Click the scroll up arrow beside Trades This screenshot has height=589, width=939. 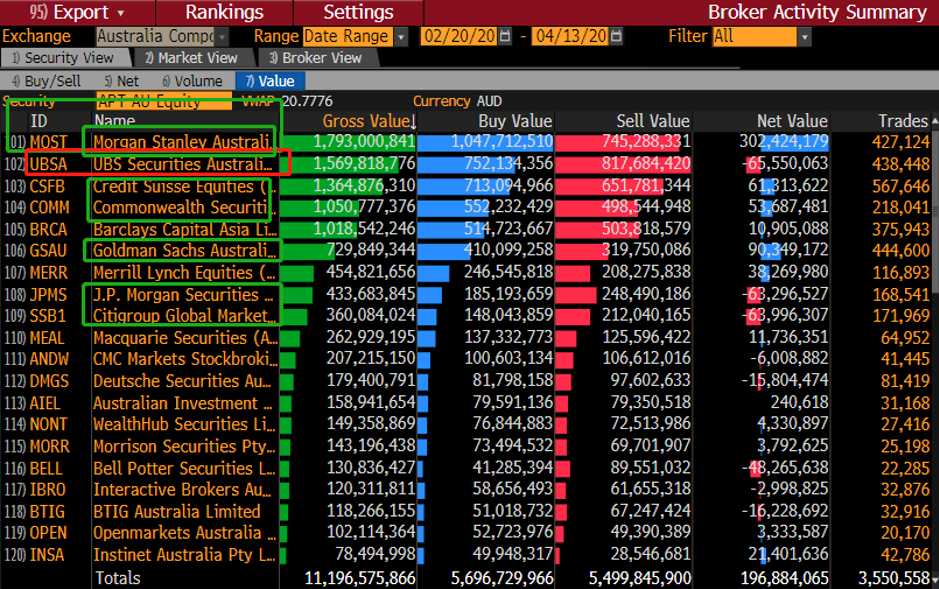[935, 122]
